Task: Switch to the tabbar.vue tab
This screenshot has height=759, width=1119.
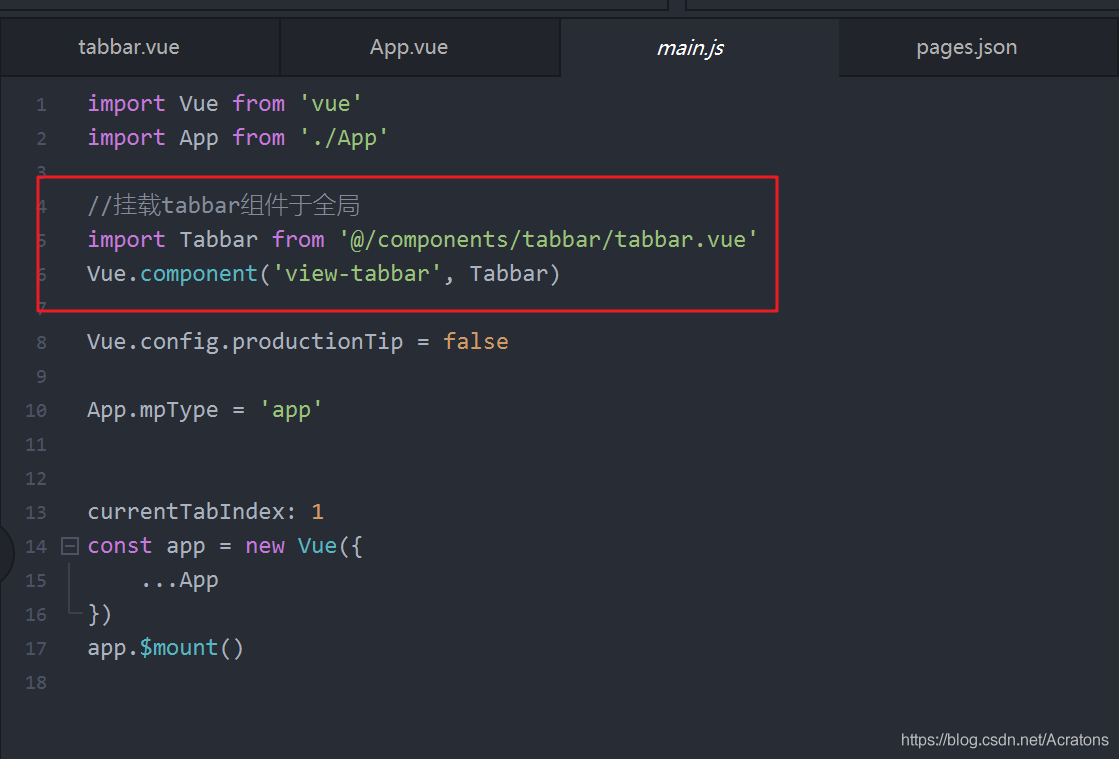Action: [129, 47]
